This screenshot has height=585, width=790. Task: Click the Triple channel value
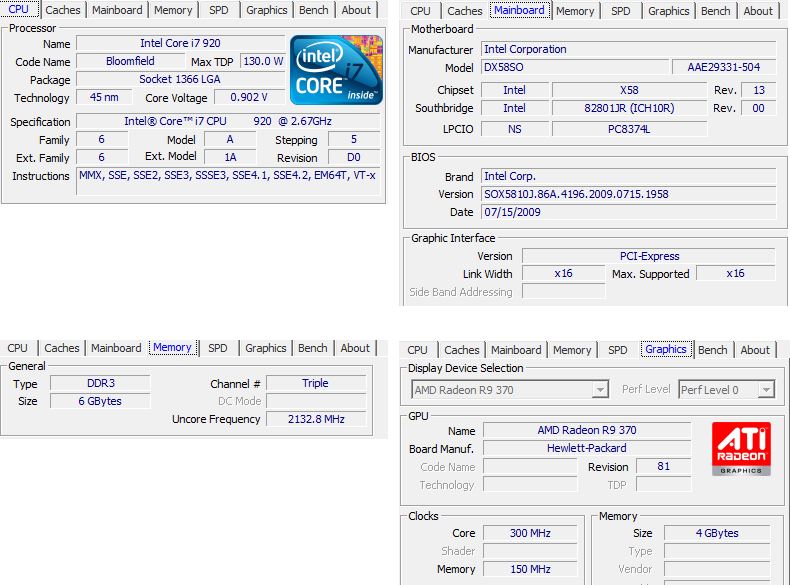(x=315, y=383)
